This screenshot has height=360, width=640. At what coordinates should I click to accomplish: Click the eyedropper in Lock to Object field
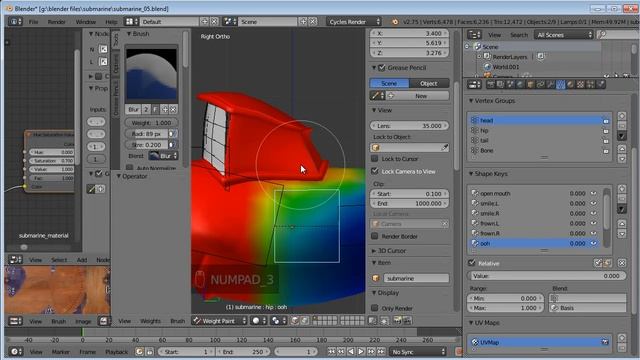pos(444,147)
